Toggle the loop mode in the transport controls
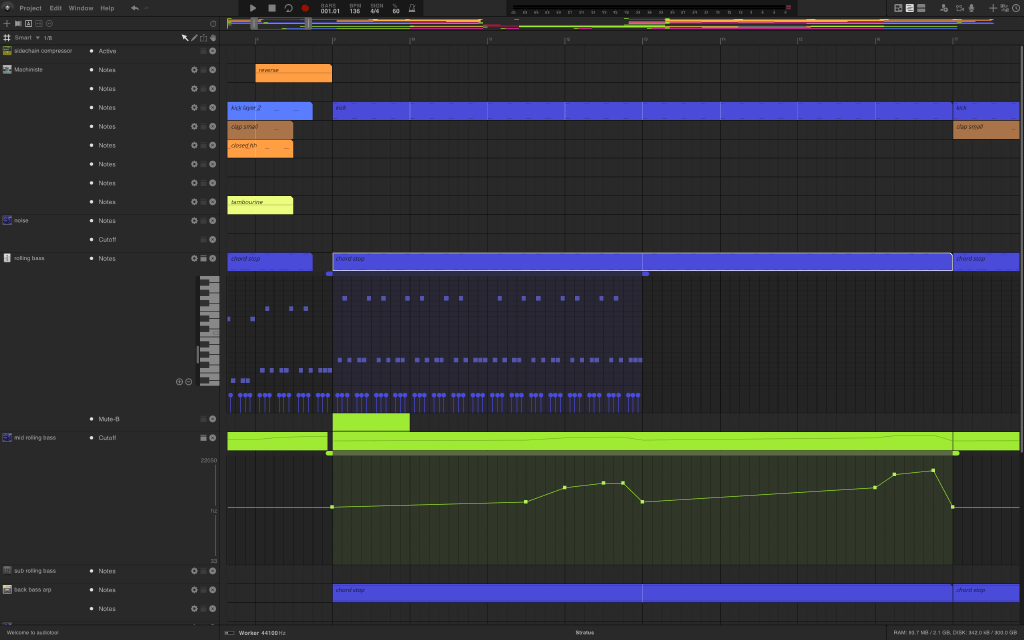The height and width of the screenshot is (640, 1024). [x=289, y=8]
